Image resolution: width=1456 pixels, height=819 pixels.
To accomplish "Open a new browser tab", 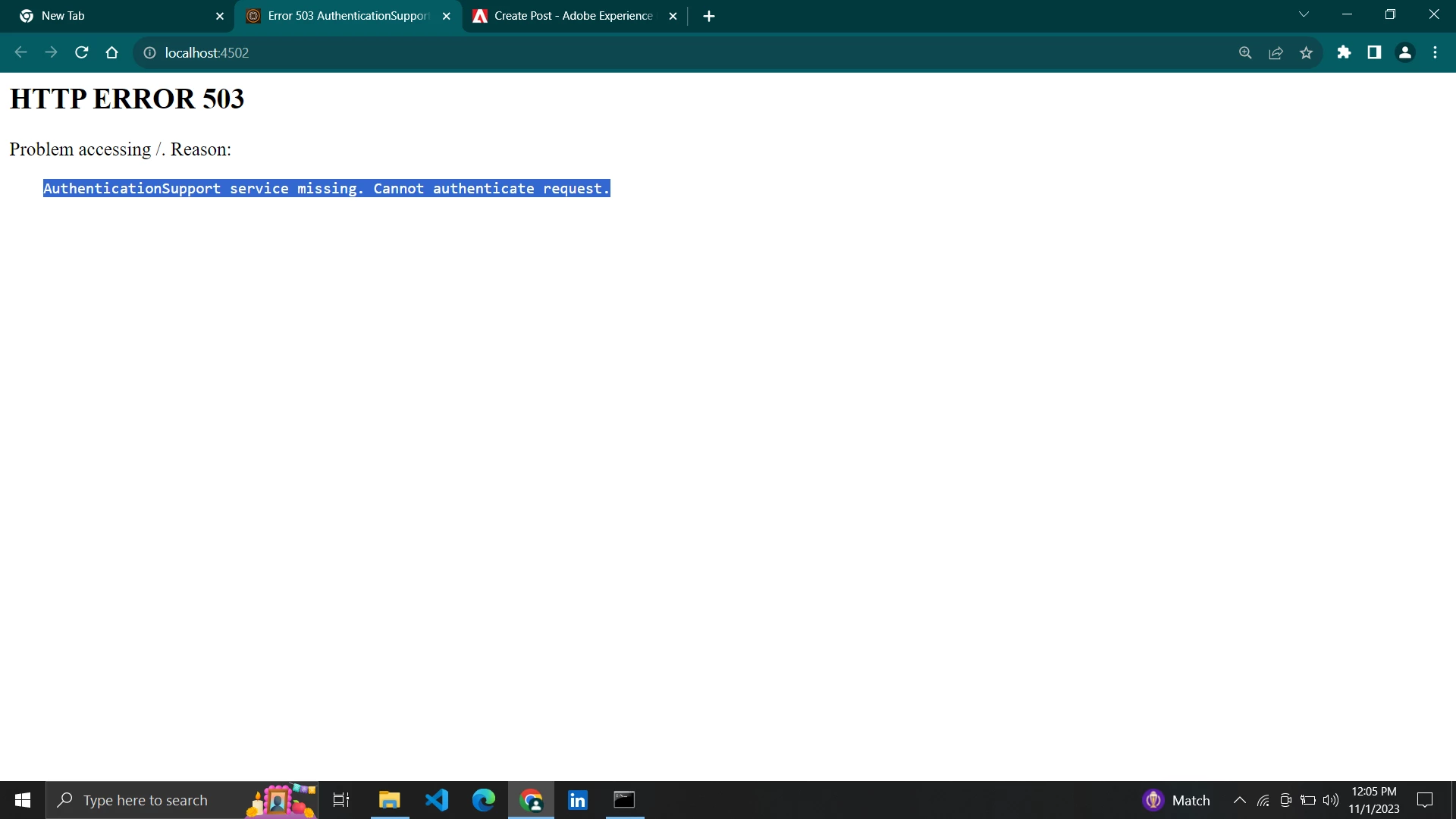I will 709,16.
